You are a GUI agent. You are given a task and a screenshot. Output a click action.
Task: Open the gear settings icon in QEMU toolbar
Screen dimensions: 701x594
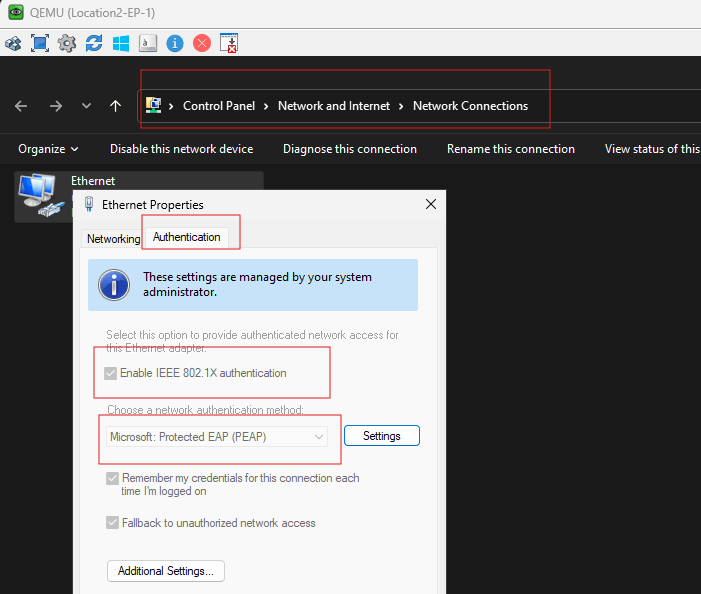pos(67,43)
